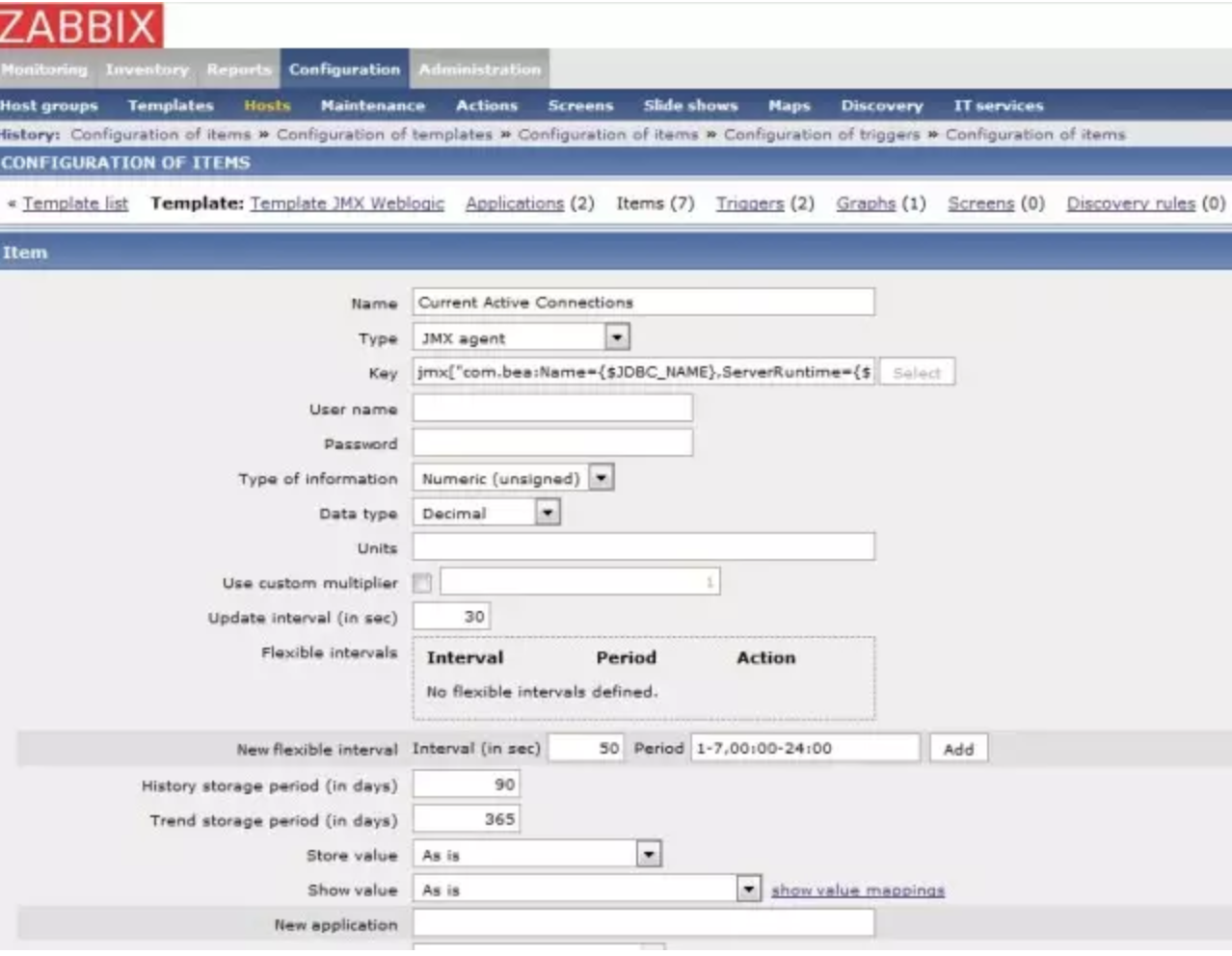Viewport: 1232px width, 956px height.
Task: Click the flexible interval Period field
Action: [805, 748]
